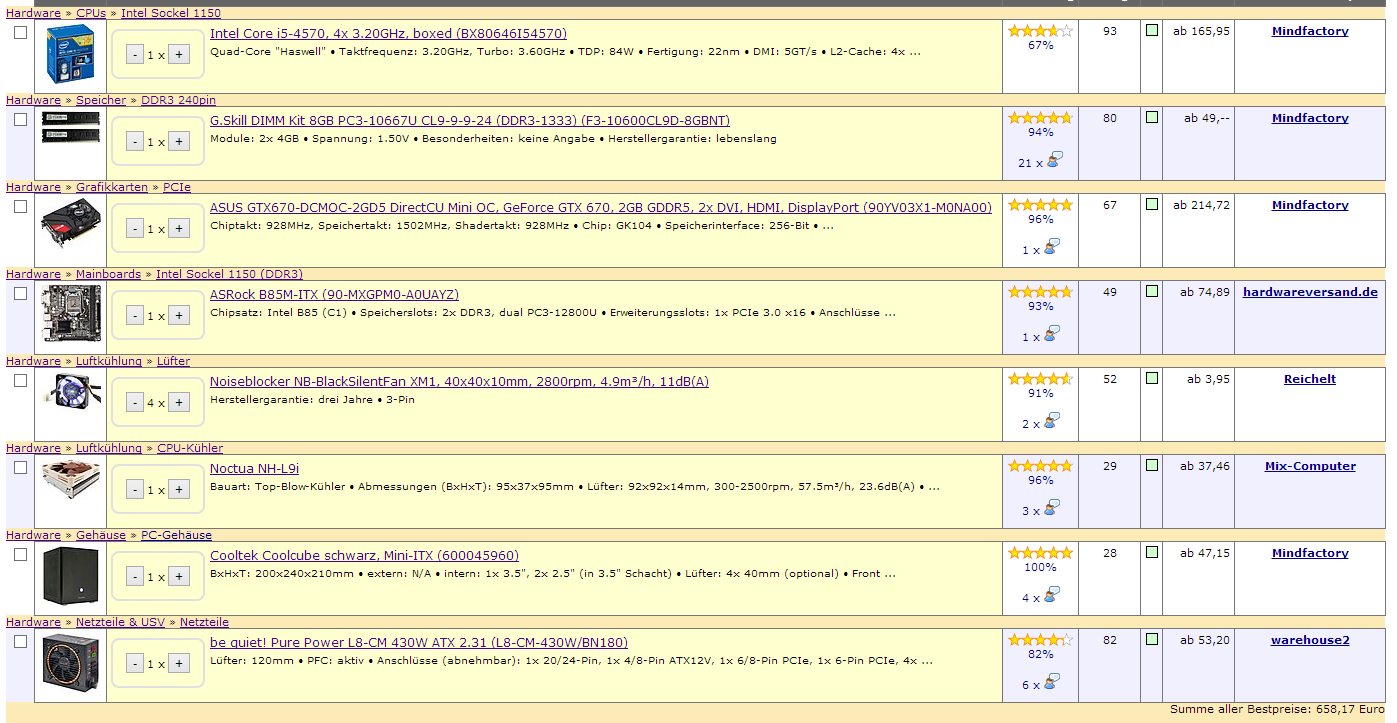1397x723 pixels.
Task: Expand truncated specs of ASUS GTX670
Action: pyautogui.click(x=828, y=226)
